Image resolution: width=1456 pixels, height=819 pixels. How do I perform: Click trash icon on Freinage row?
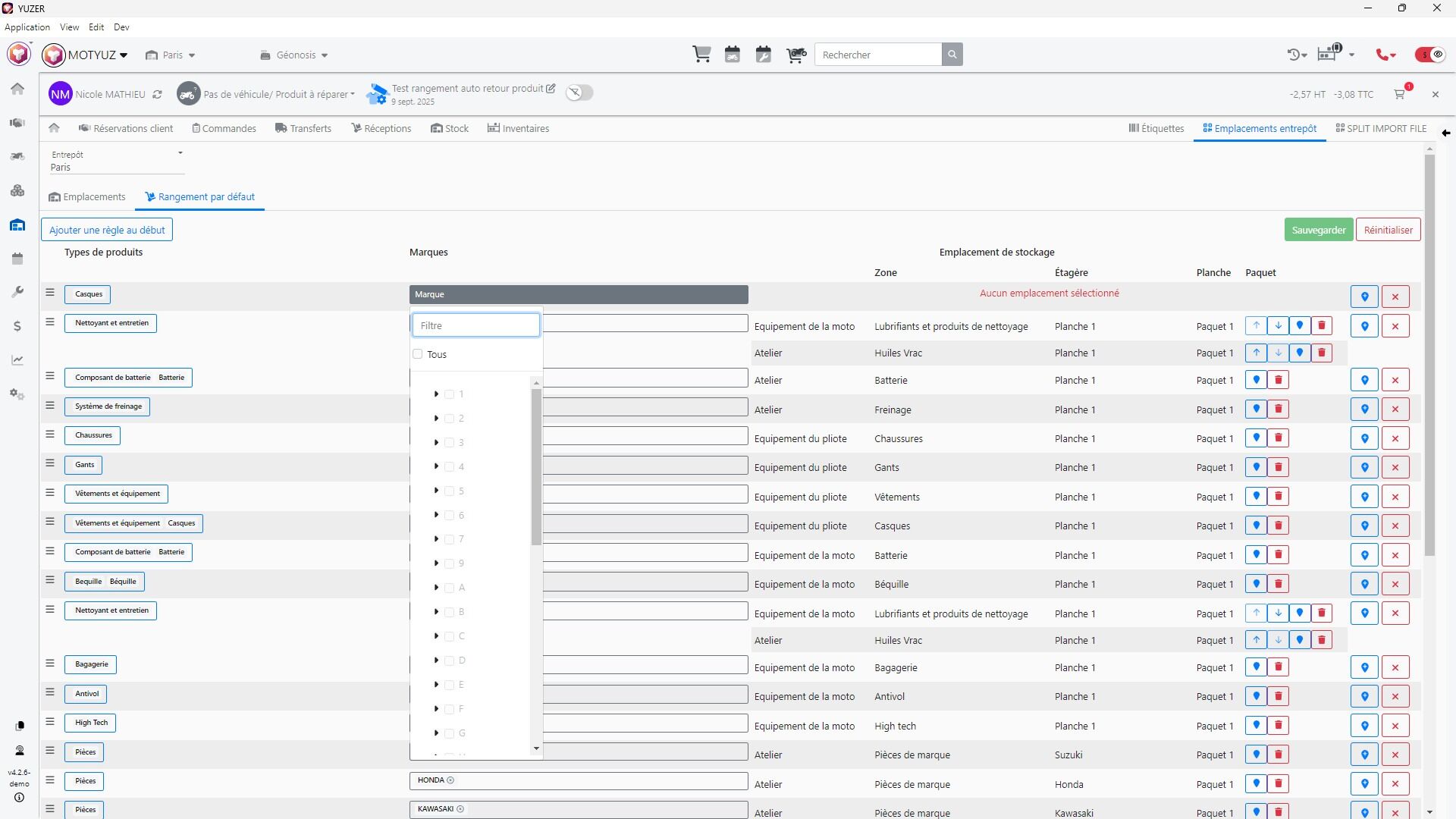(x=1279, y=409)
